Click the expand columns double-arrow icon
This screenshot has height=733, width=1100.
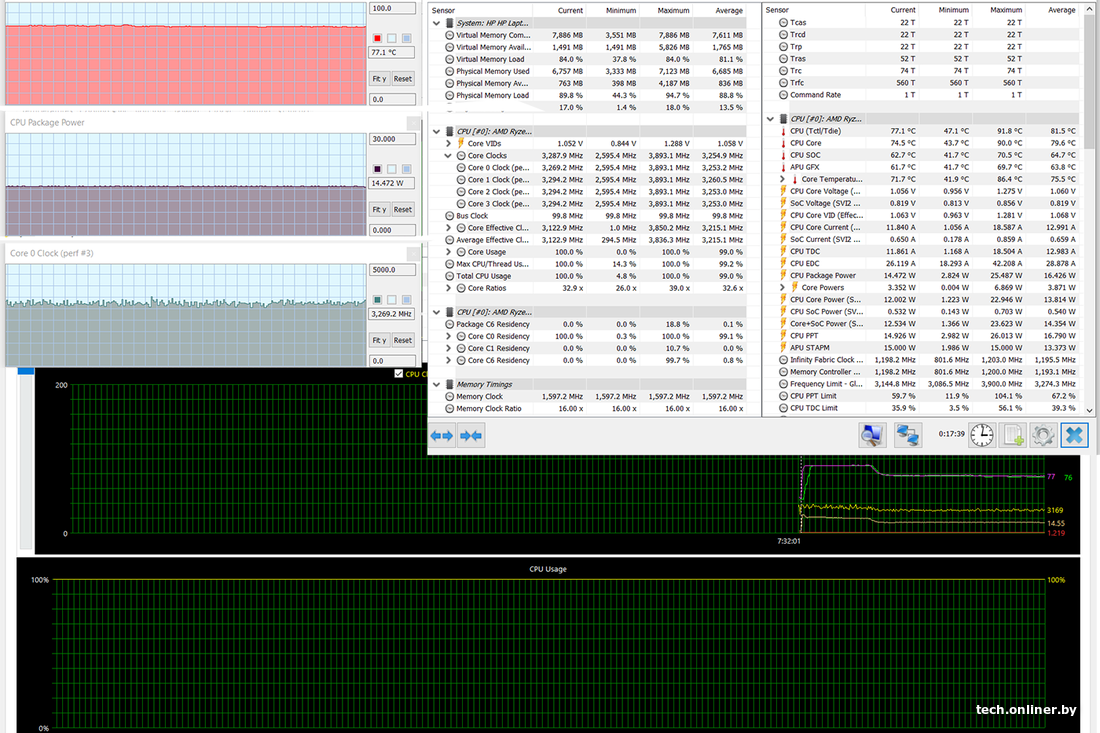point(442,435)
